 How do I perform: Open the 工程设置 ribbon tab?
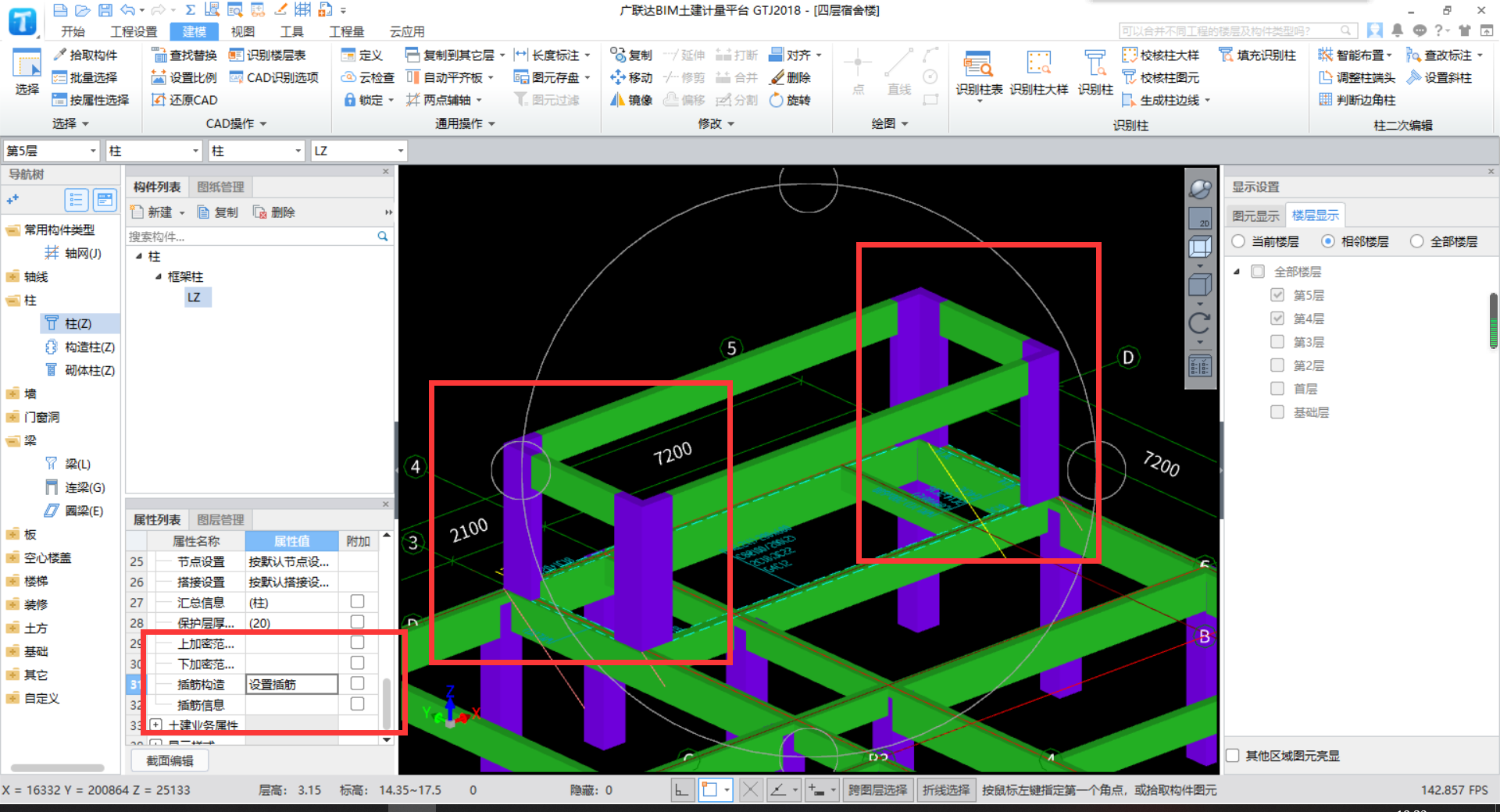pos(134,31)
